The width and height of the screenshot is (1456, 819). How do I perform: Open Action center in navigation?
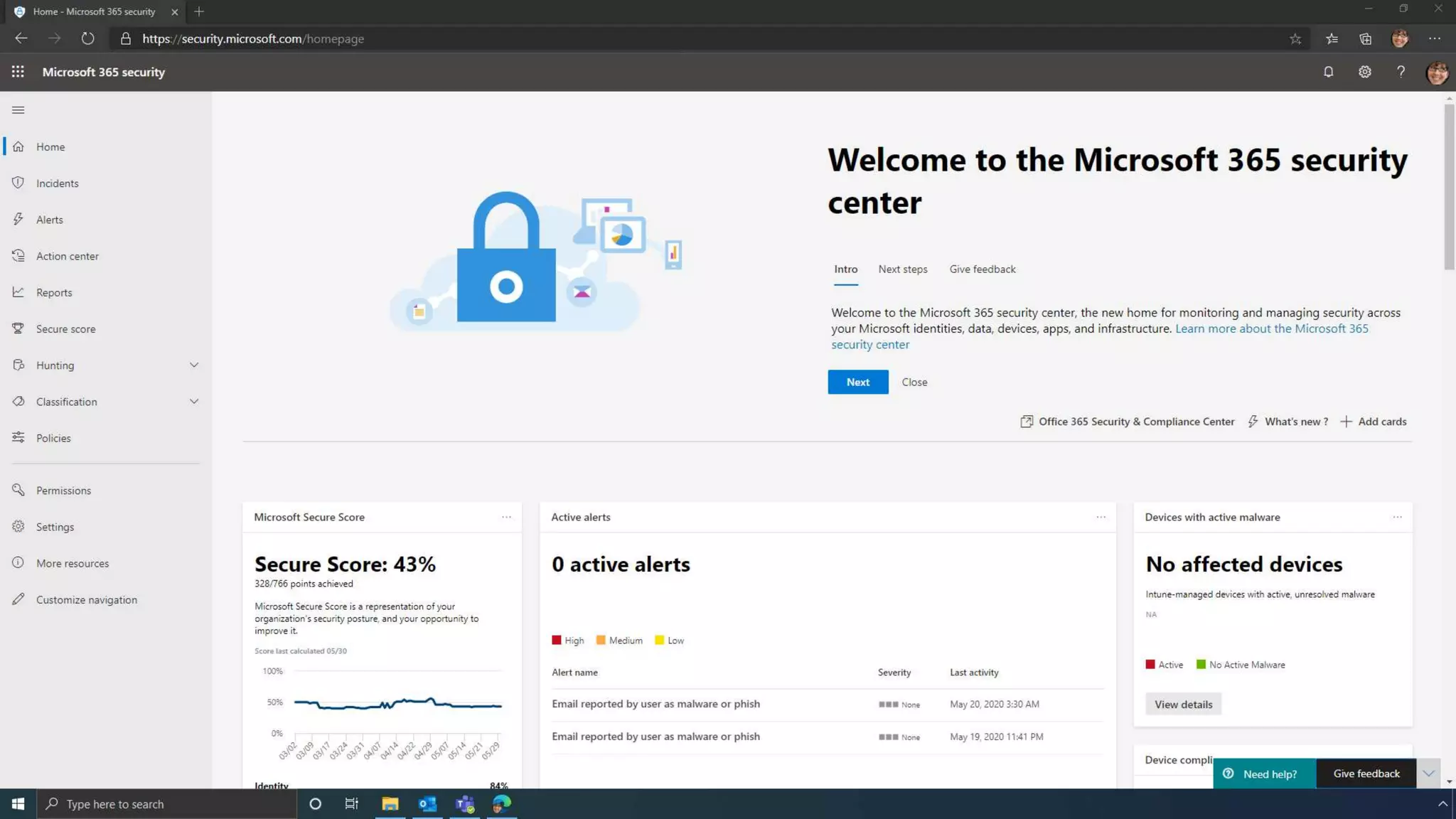[67, 256]
